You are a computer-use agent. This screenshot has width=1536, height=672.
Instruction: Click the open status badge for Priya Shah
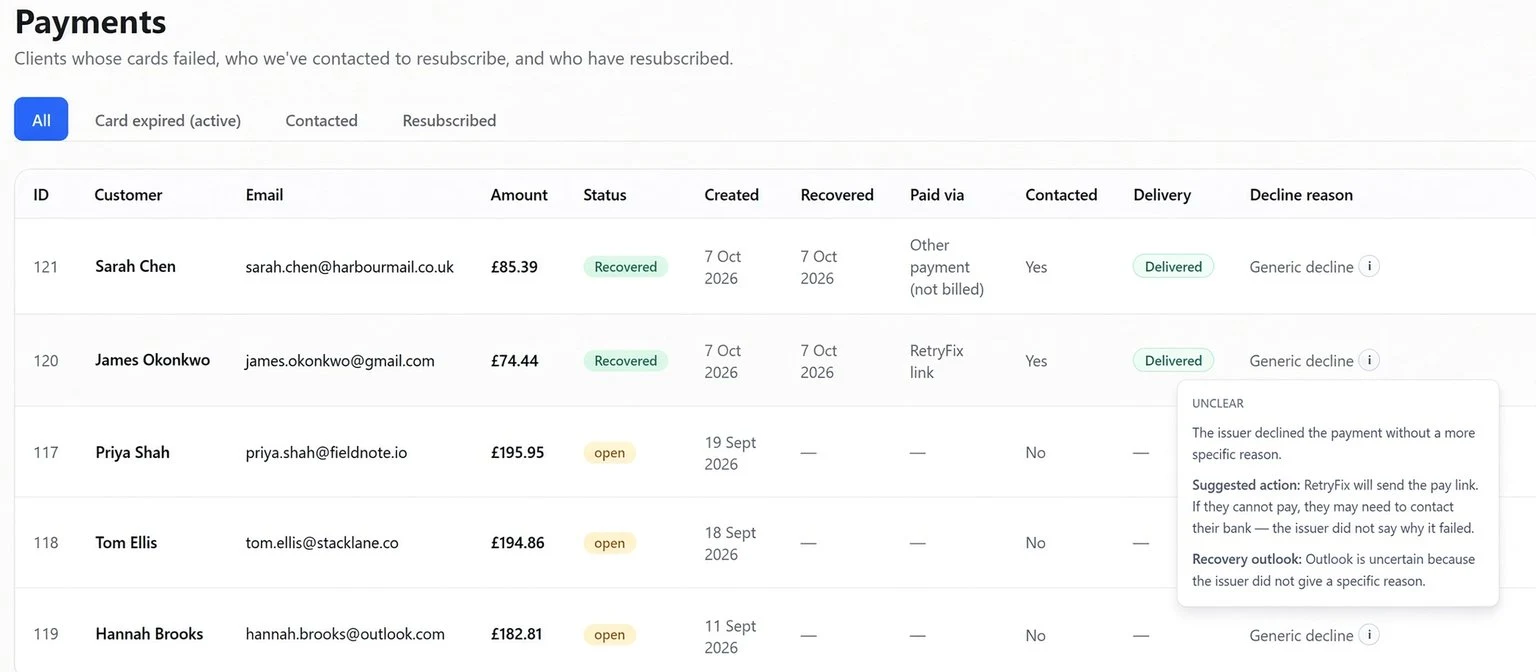(609, 453)
